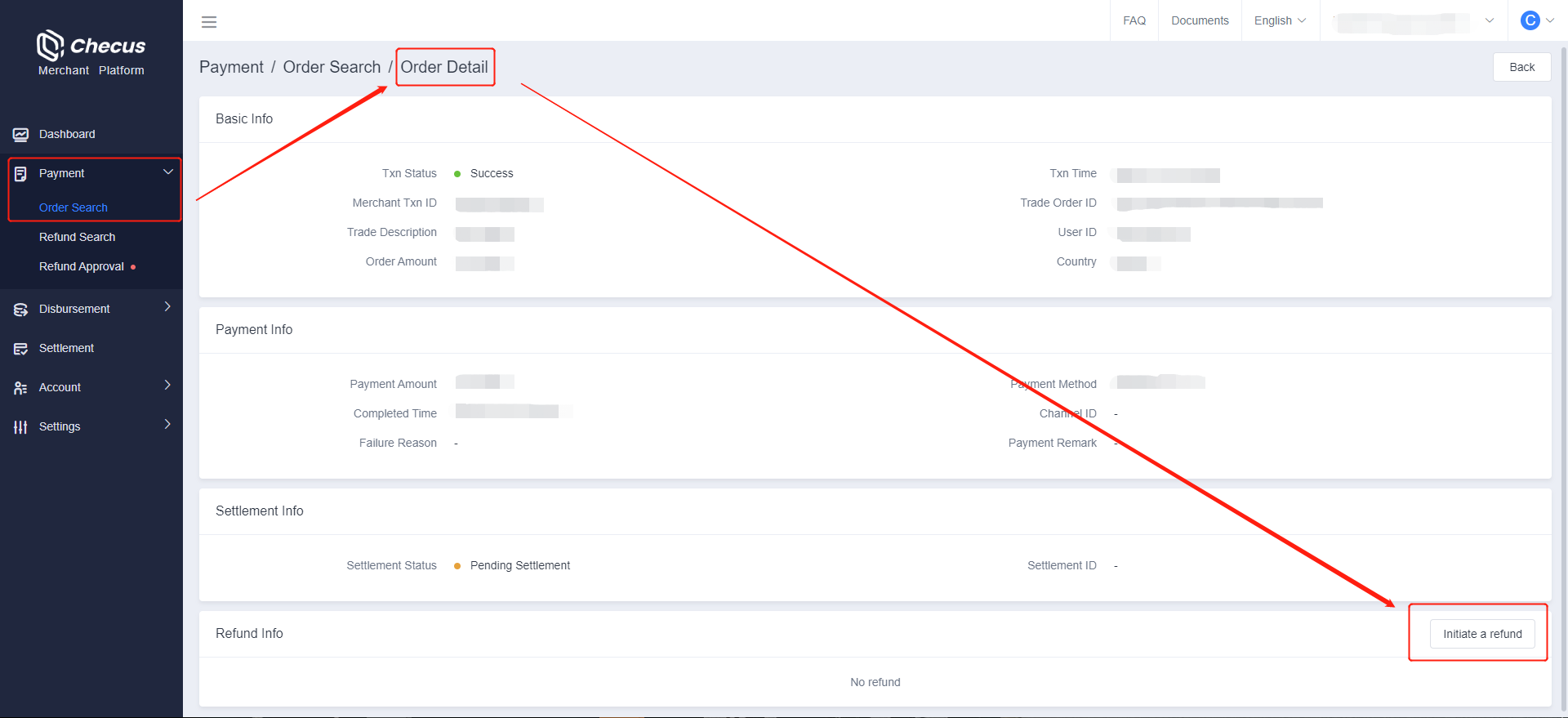Collapse the Payment menu chevron

click(x=168, y=172)
